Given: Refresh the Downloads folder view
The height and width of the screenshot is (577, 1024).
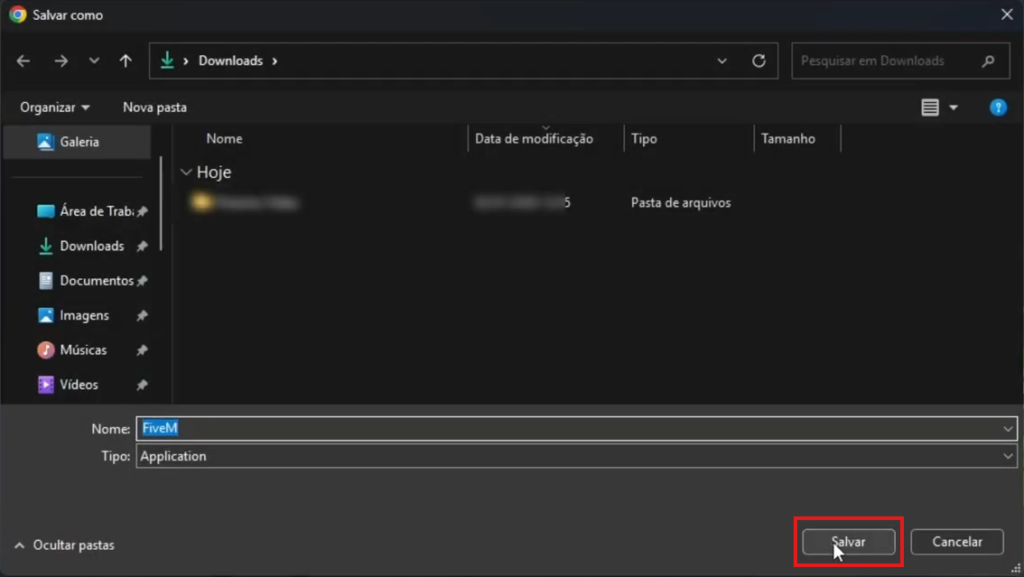Looking at the screenshot, I should 759,61.
